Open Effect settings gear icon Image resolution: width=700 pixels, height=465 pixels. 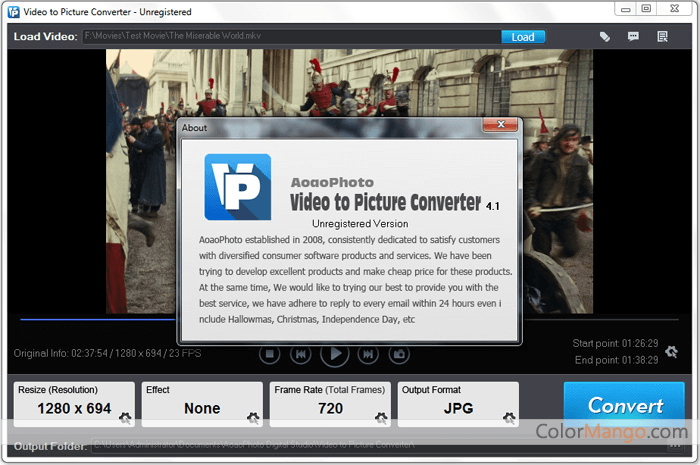pyautogui.click(x=253, y=418)
